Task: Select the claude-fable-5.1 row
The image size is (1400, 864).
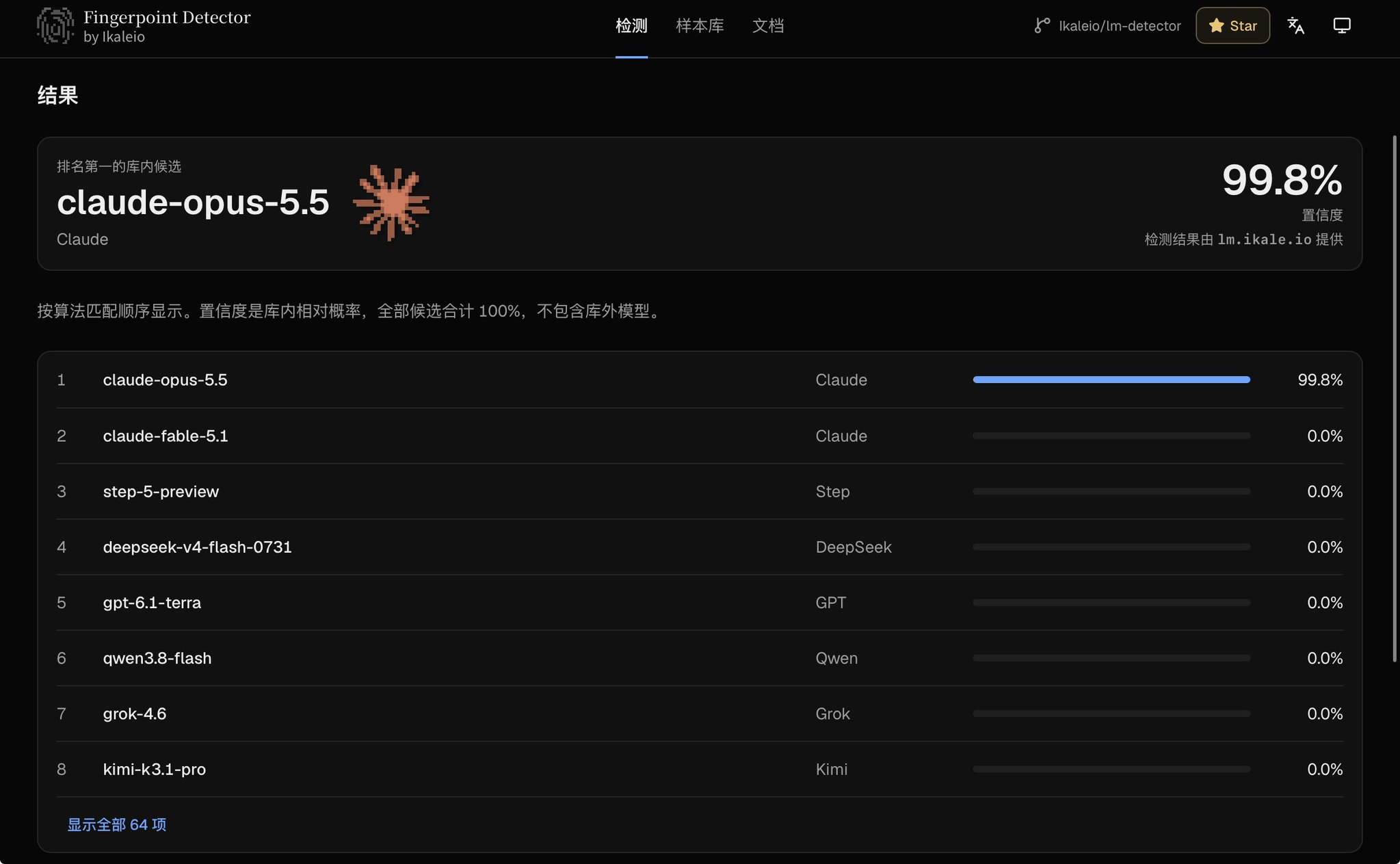Action: [700, 436]
